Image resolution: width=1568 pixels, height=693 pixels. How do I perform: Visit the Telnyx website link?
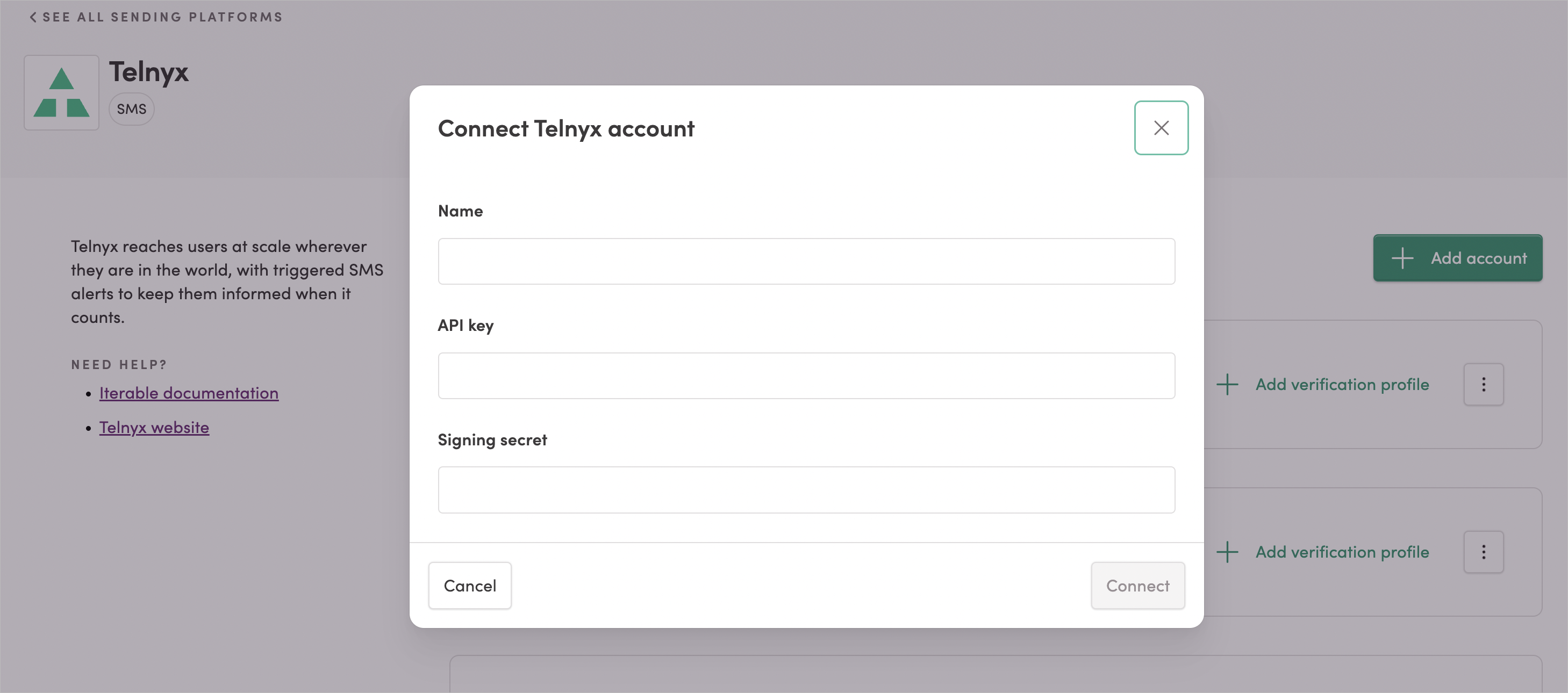click(154, 427)
